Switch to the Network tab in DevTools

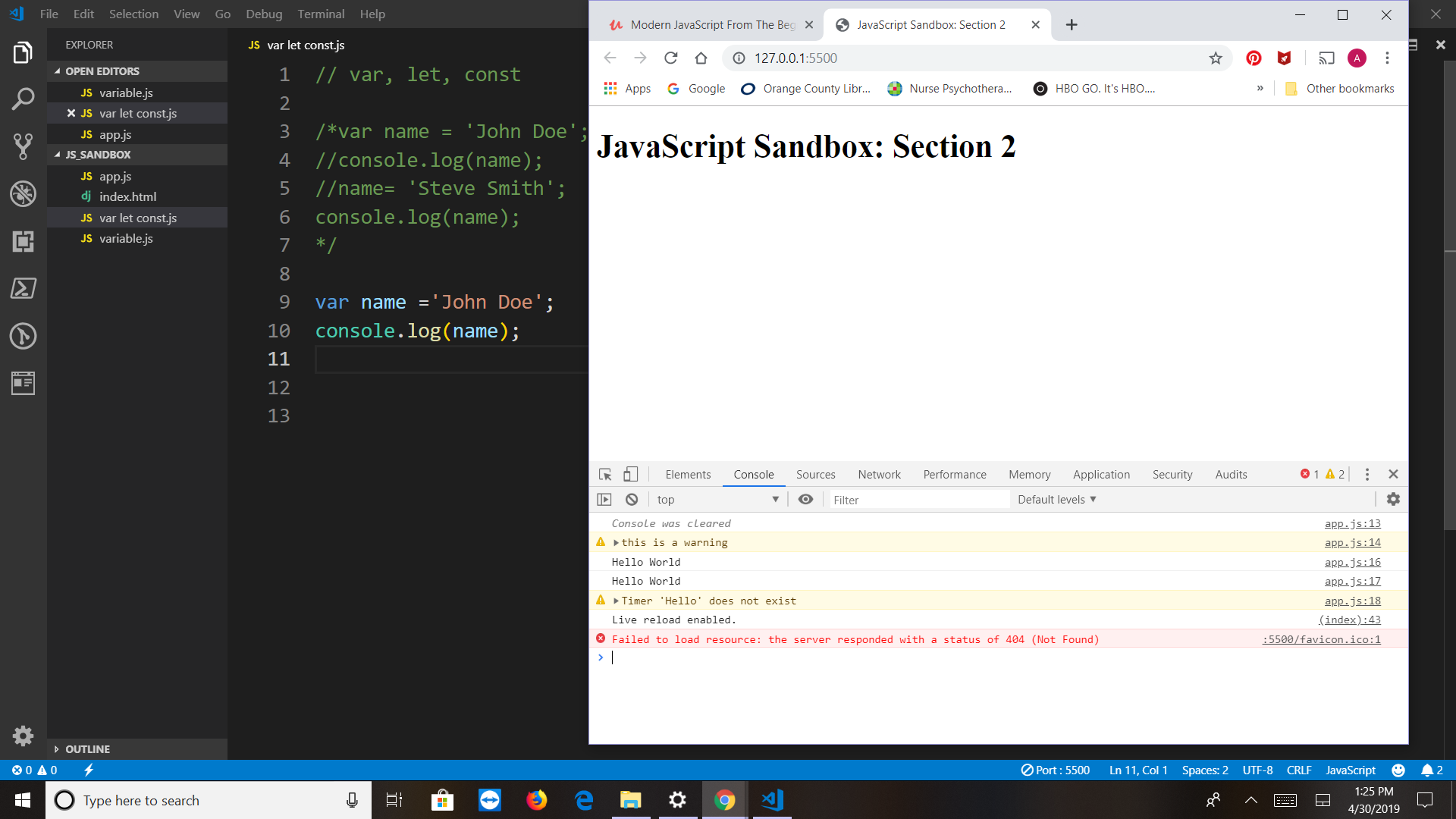[879, 474]
